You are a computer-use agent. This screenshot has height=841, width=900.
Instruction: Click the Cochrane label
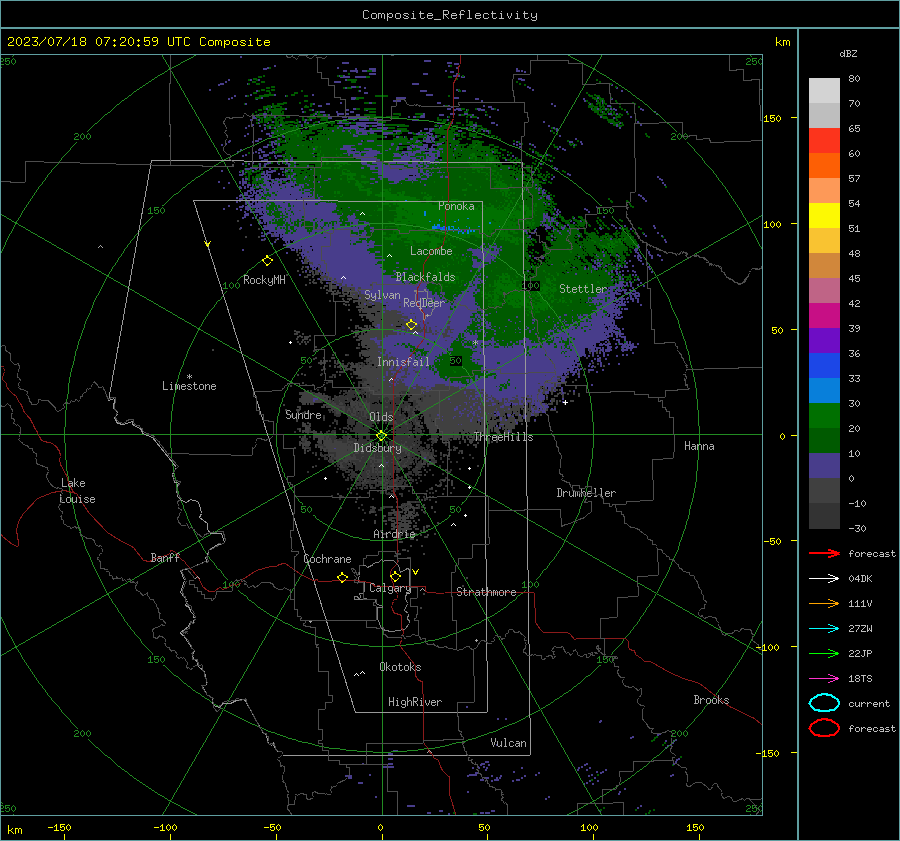[x=327, y=559]
